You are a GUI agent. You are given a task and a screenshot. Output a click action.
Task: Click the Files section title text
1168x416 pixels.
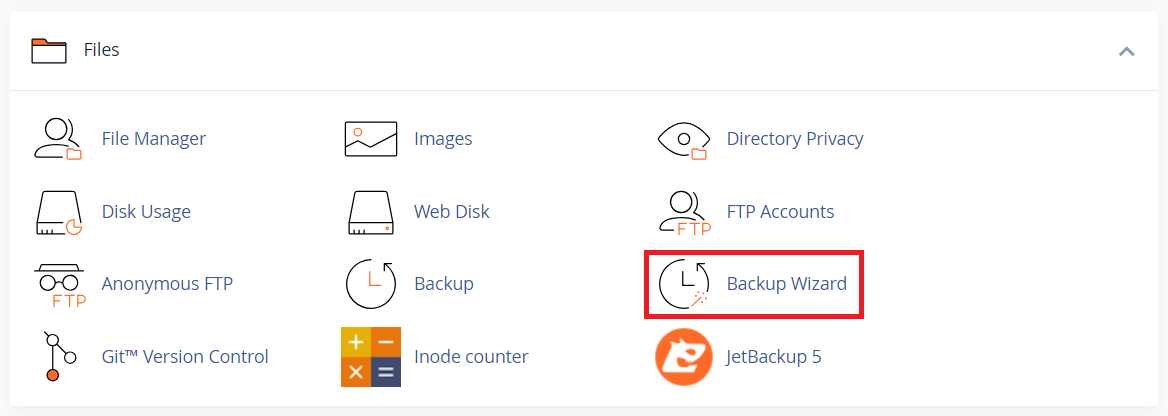(102, 50)
